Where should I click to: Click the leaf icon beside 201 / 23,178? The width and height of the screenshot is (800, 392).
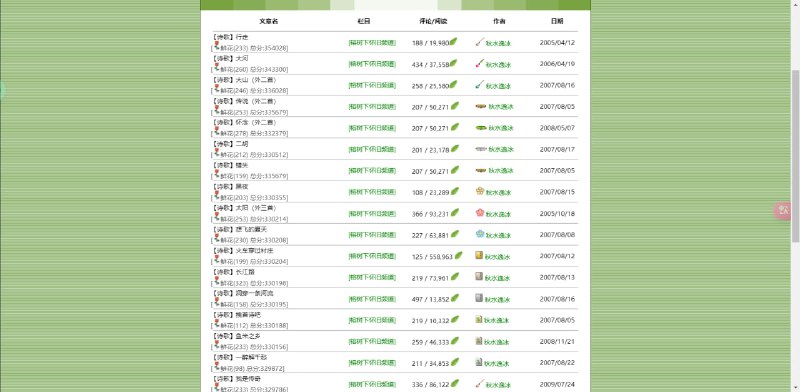tap(455, 149)
